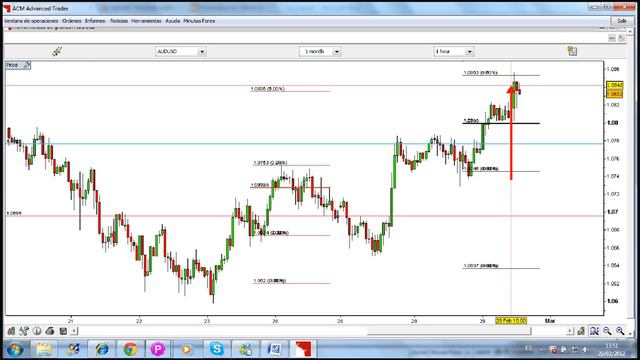The width and height of the screenshot is (640, 360).
Task: Click the info circle icon in bottom toolbar
Action: click(x=37, y=331)
